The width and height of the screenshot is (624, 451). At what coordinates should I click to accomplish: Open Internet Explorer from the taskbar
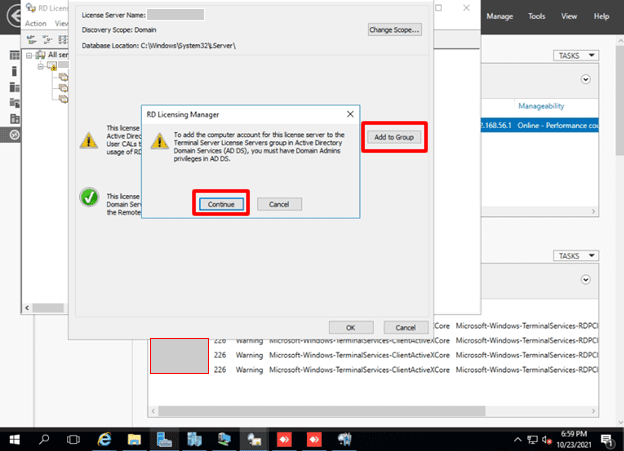[x=104, y=440]
